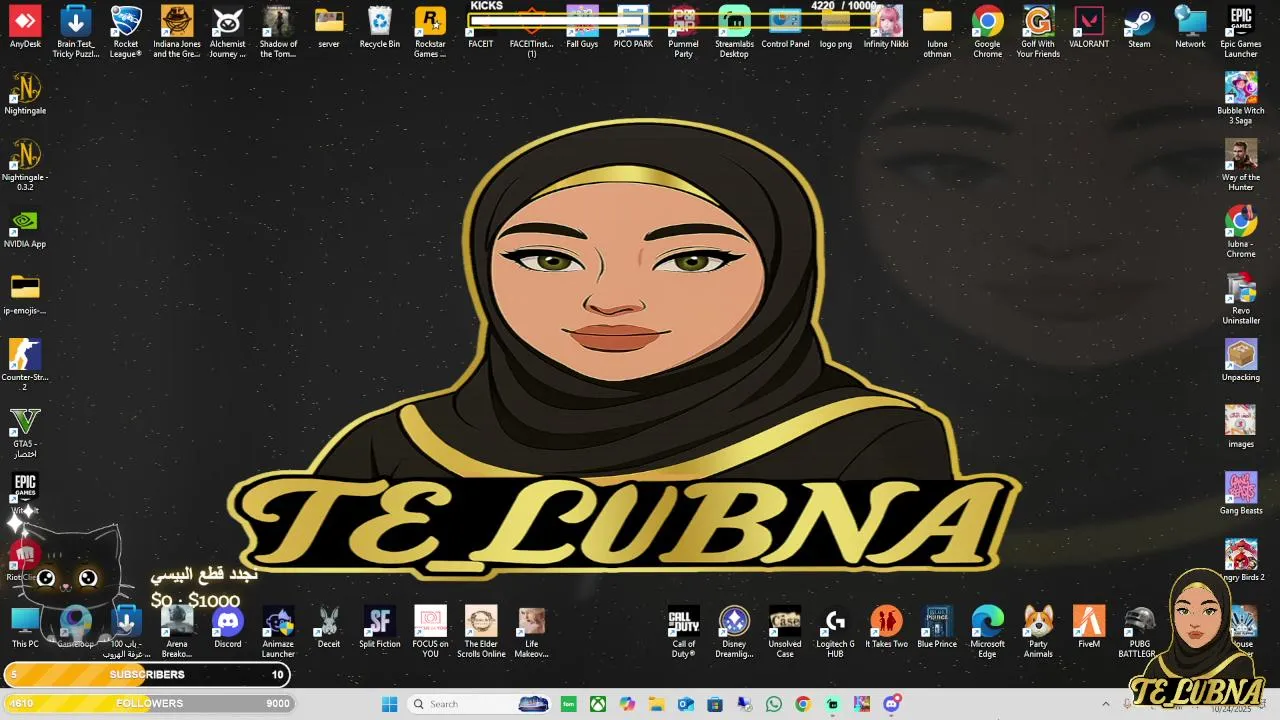Open the FiveM desktop shortcut
This screenshot has height=720, width=1280.
coord(1089,628)
